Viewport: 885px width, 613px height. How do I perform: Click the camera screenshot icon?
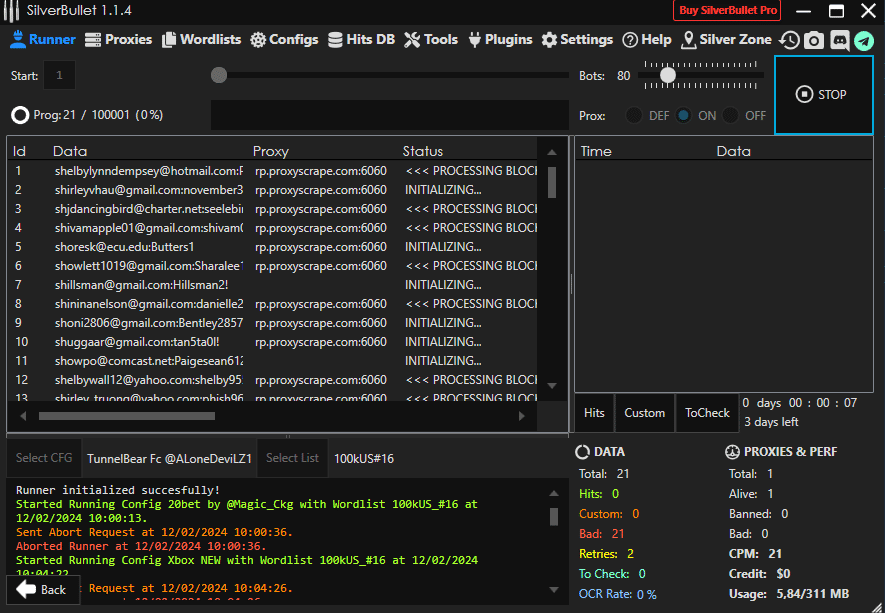[814, 40]
